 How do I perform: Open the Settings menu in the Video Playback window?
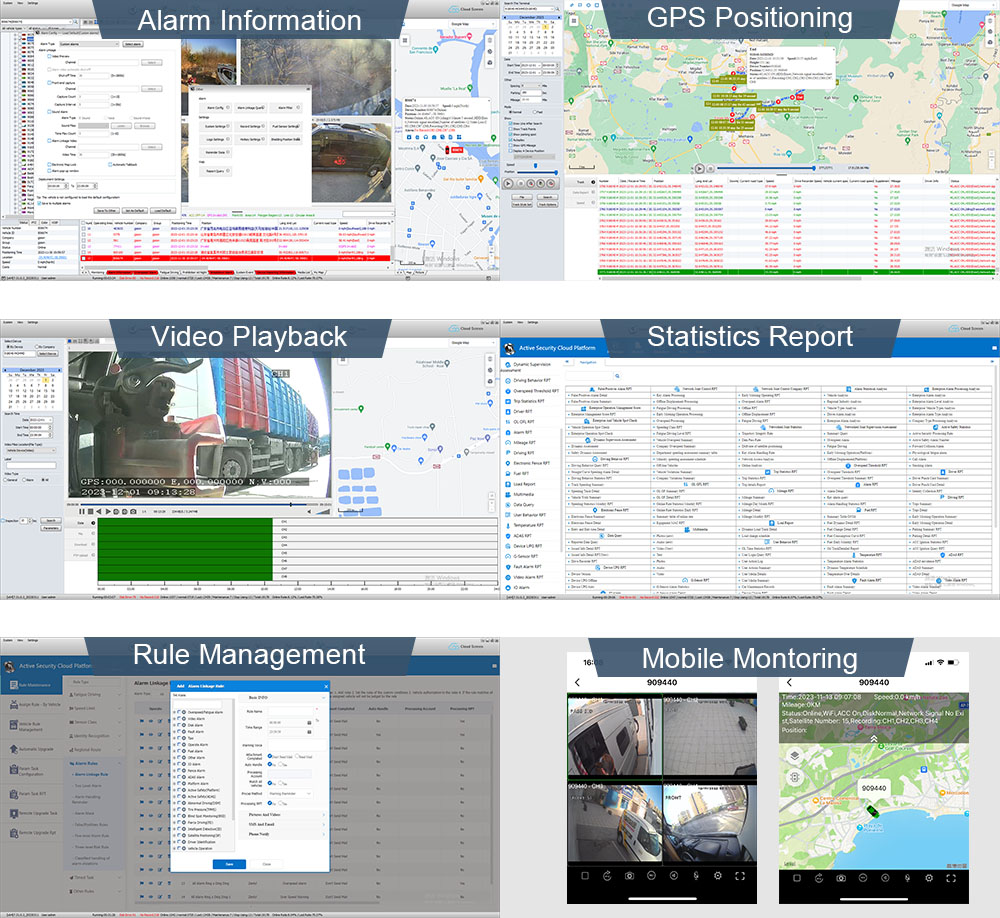(33, 322)
